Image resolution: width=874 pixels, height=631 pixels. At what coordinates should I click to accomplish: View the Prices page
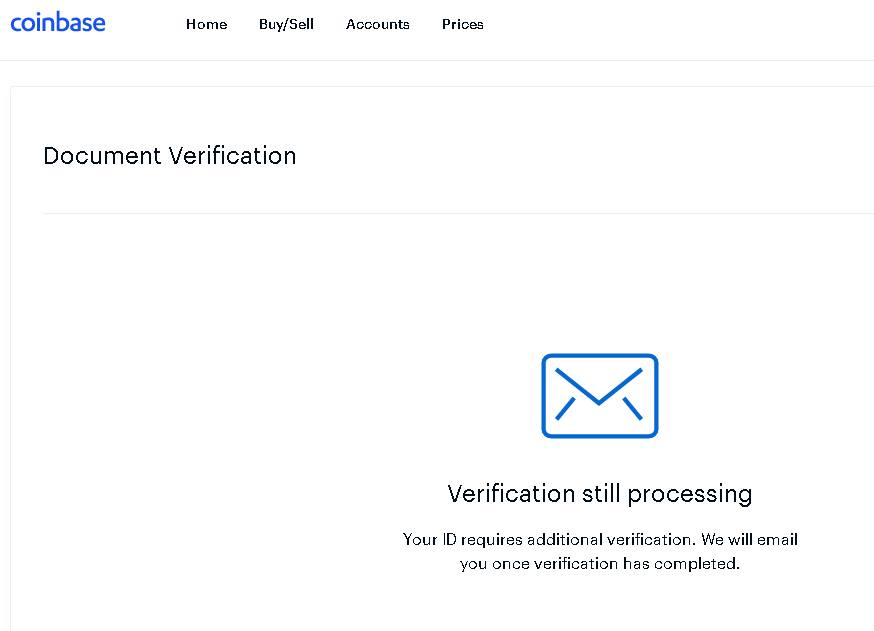click(x=463, y=24)
